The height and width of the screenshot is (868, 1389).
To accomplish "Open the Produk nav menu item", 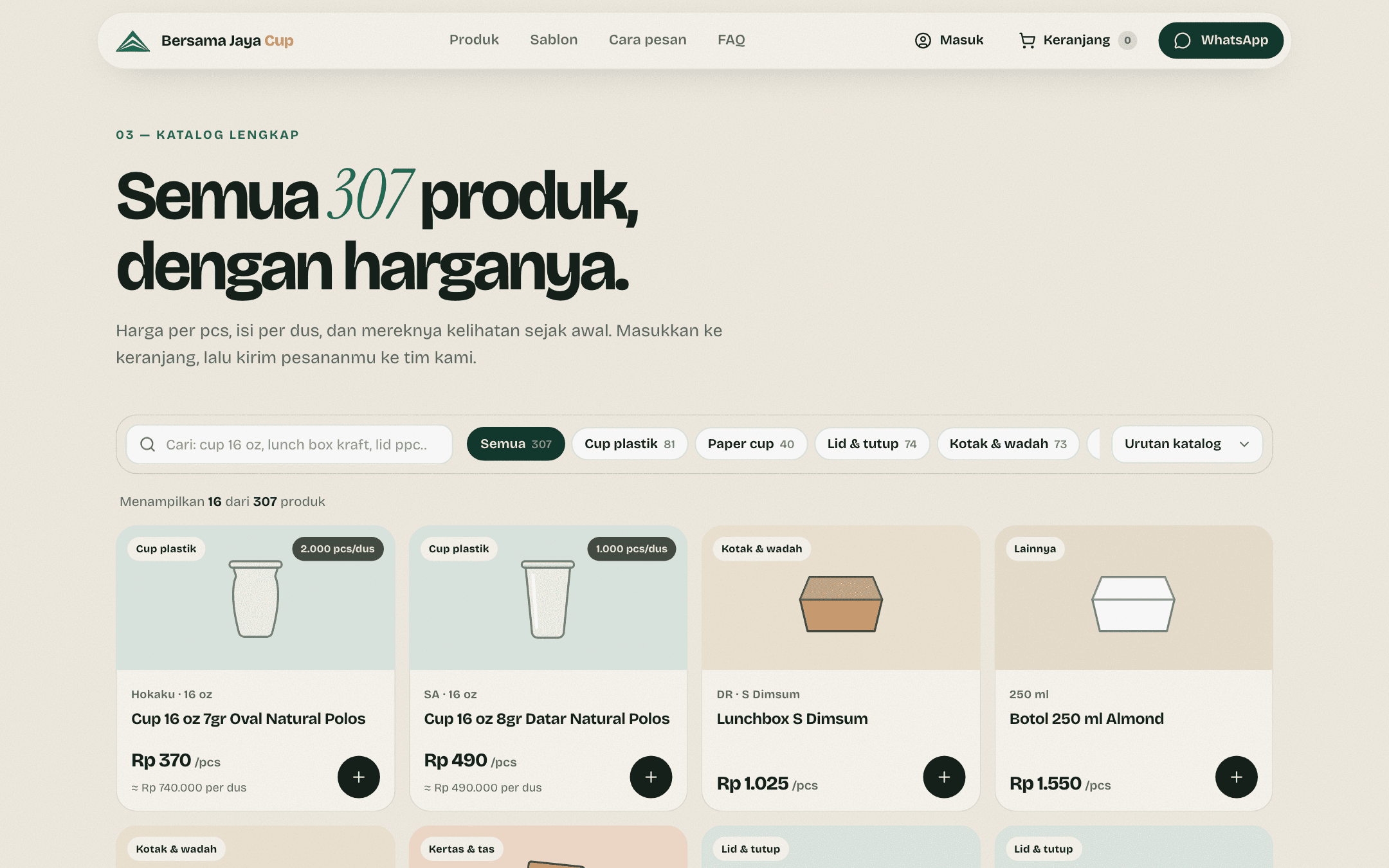I will click(x=474, y=40).
